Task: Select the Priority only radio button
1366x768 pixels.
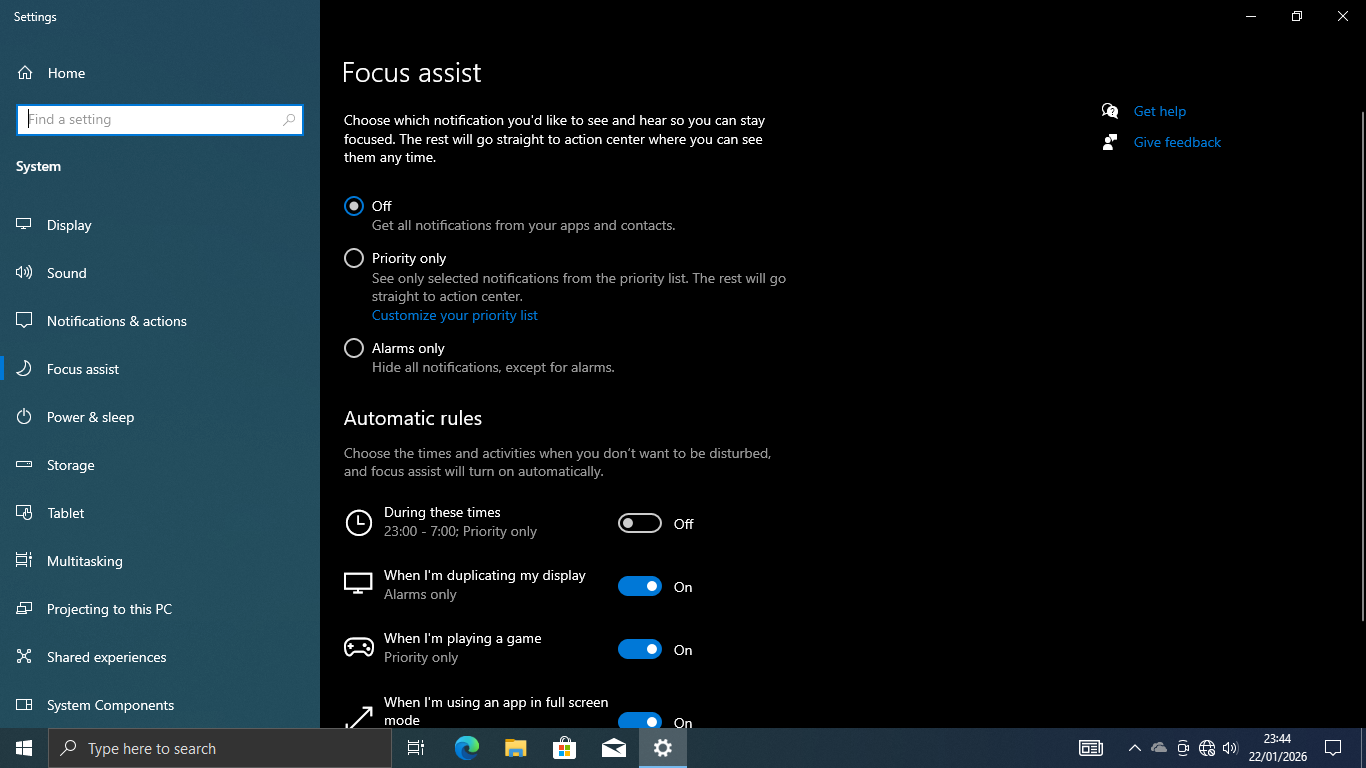Action: click(354, 258)
